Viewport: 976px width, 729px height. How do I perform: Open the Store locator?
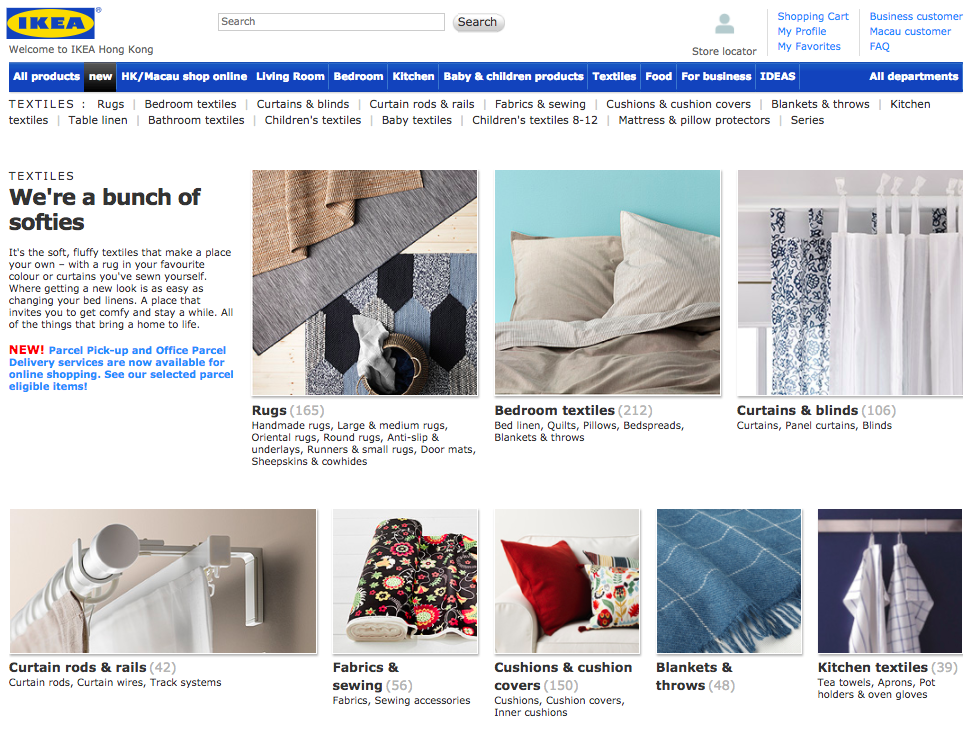[723, 50]
